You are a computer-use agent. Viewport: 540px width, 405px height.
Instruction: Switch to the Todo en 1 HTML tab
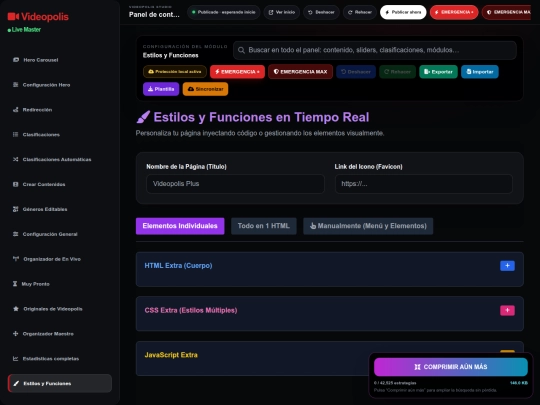click(x=263, y=226)
